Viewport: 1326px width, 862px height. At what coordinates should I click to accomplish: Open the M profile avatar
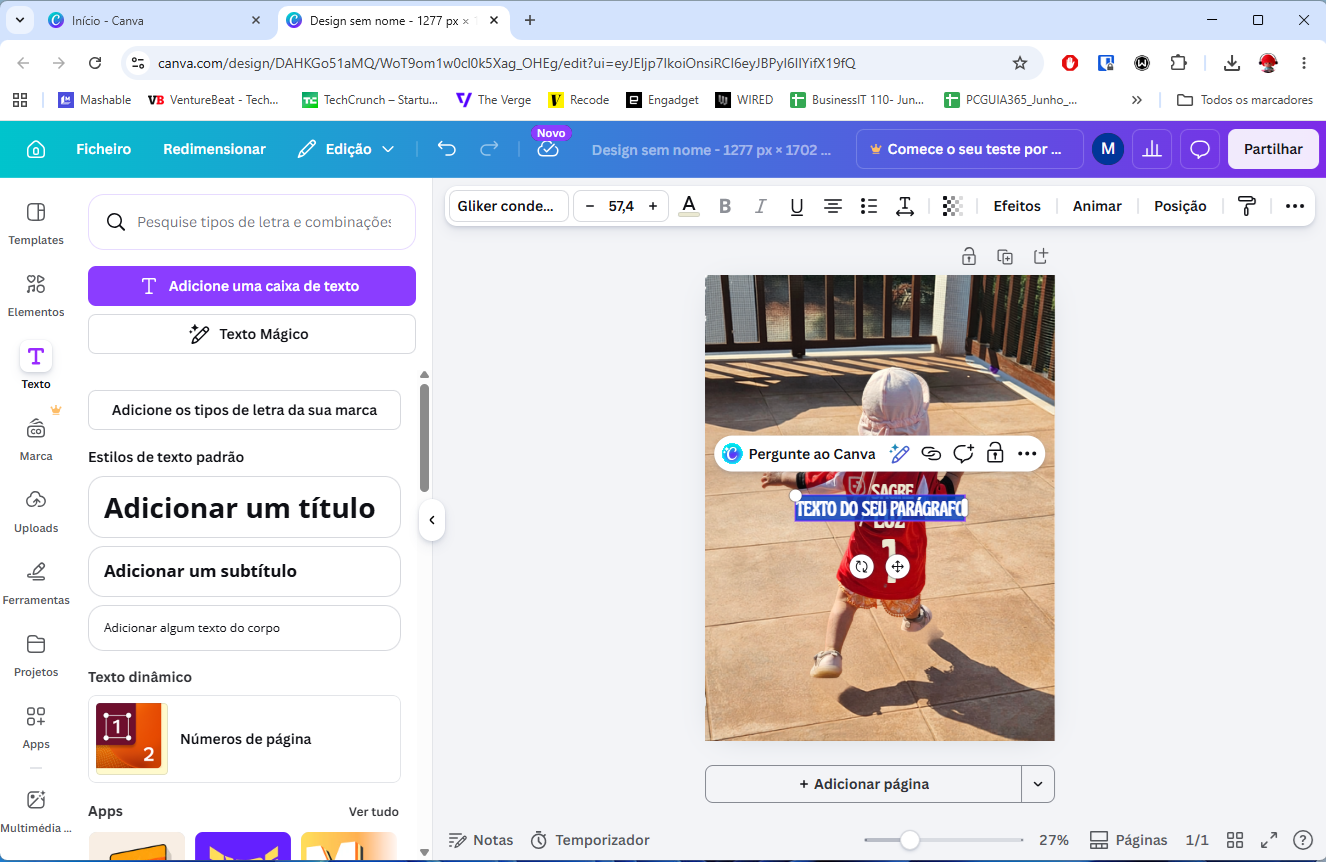(1107, 149)
